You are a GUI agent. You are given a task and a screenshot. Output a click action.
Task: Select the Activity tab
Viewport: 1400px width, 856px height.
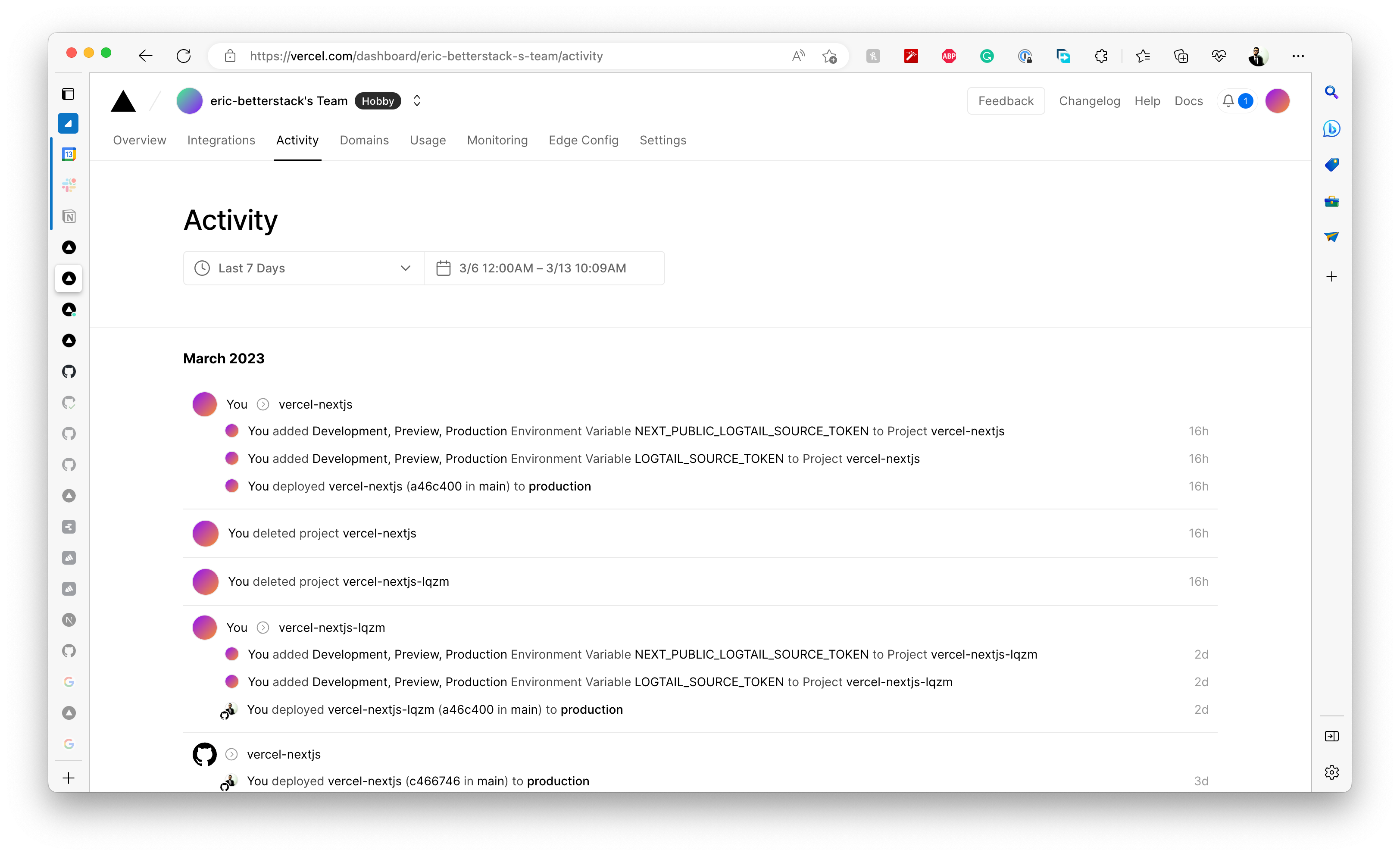pos(297,141)
